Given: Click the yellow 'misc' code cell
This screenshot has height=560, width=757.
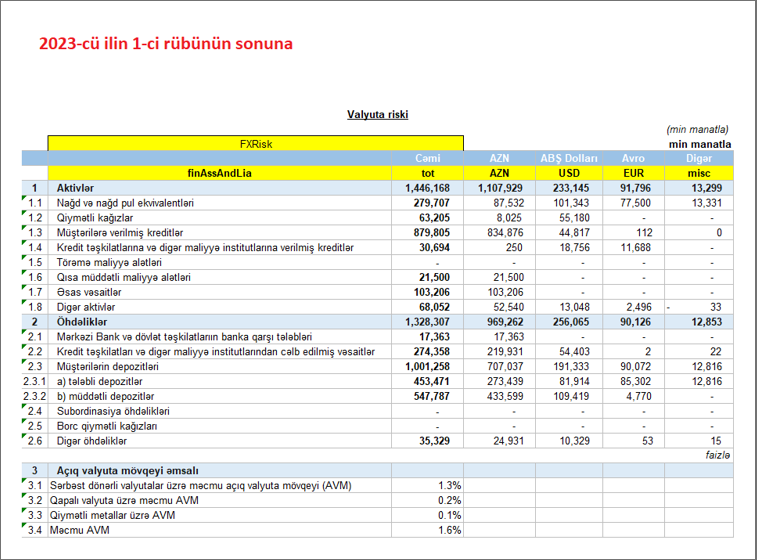Looking at the screenshot, I should pos(699,173).
